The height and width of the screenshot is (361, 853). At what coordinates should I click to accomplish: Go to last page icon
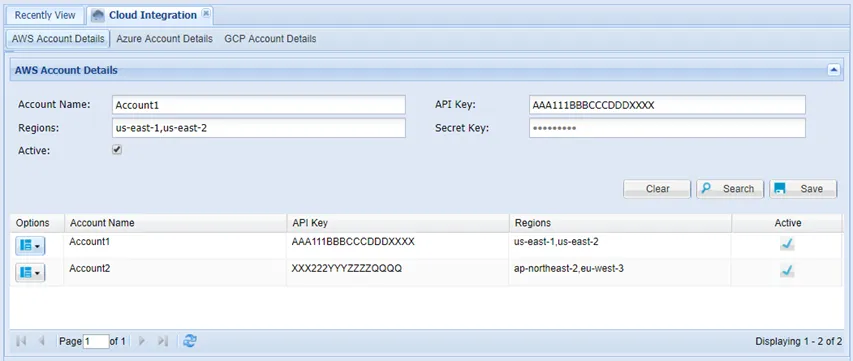(162, 341)
